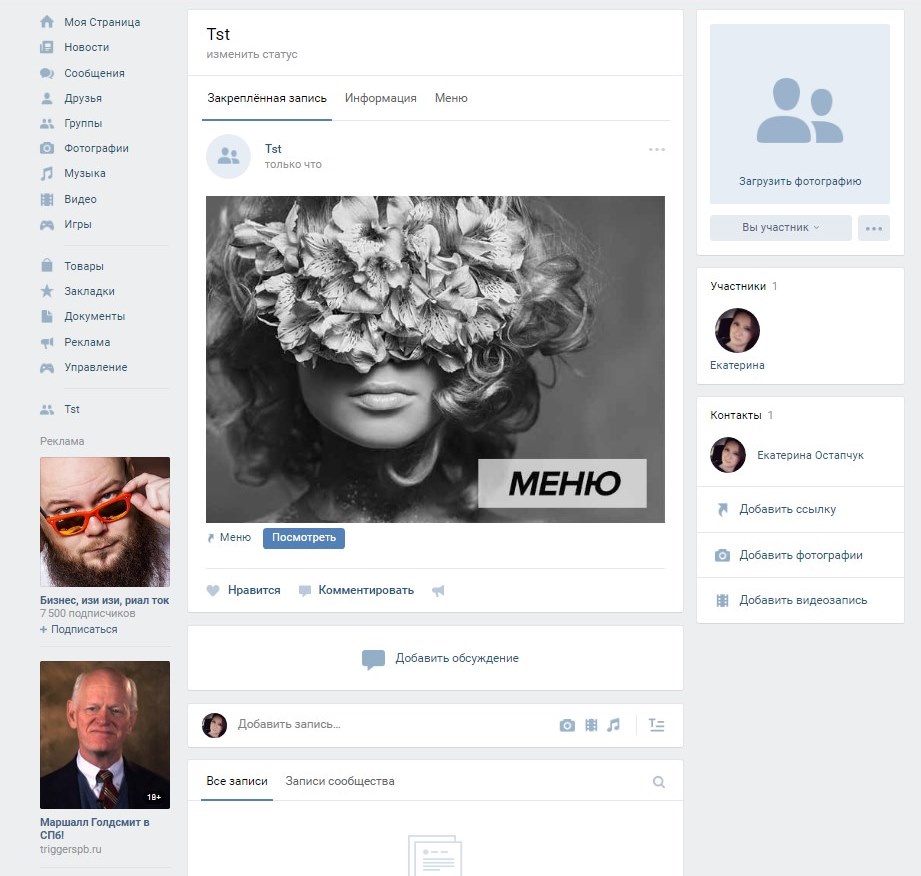This screenshot has height=876, width=921.
Task: Share post with megaphone icon
Action: [x=438, y=590]
